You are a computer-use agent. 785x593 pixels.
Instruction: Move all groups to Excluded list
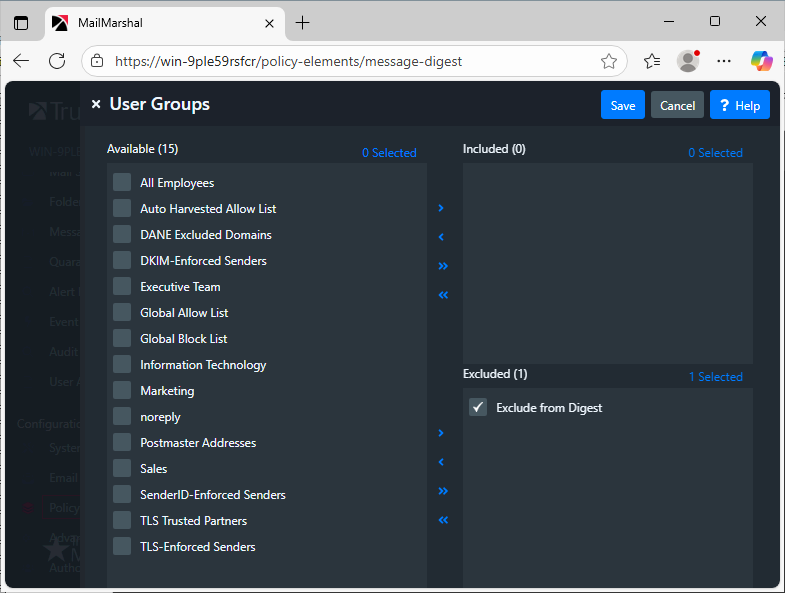tap(443, 491)
